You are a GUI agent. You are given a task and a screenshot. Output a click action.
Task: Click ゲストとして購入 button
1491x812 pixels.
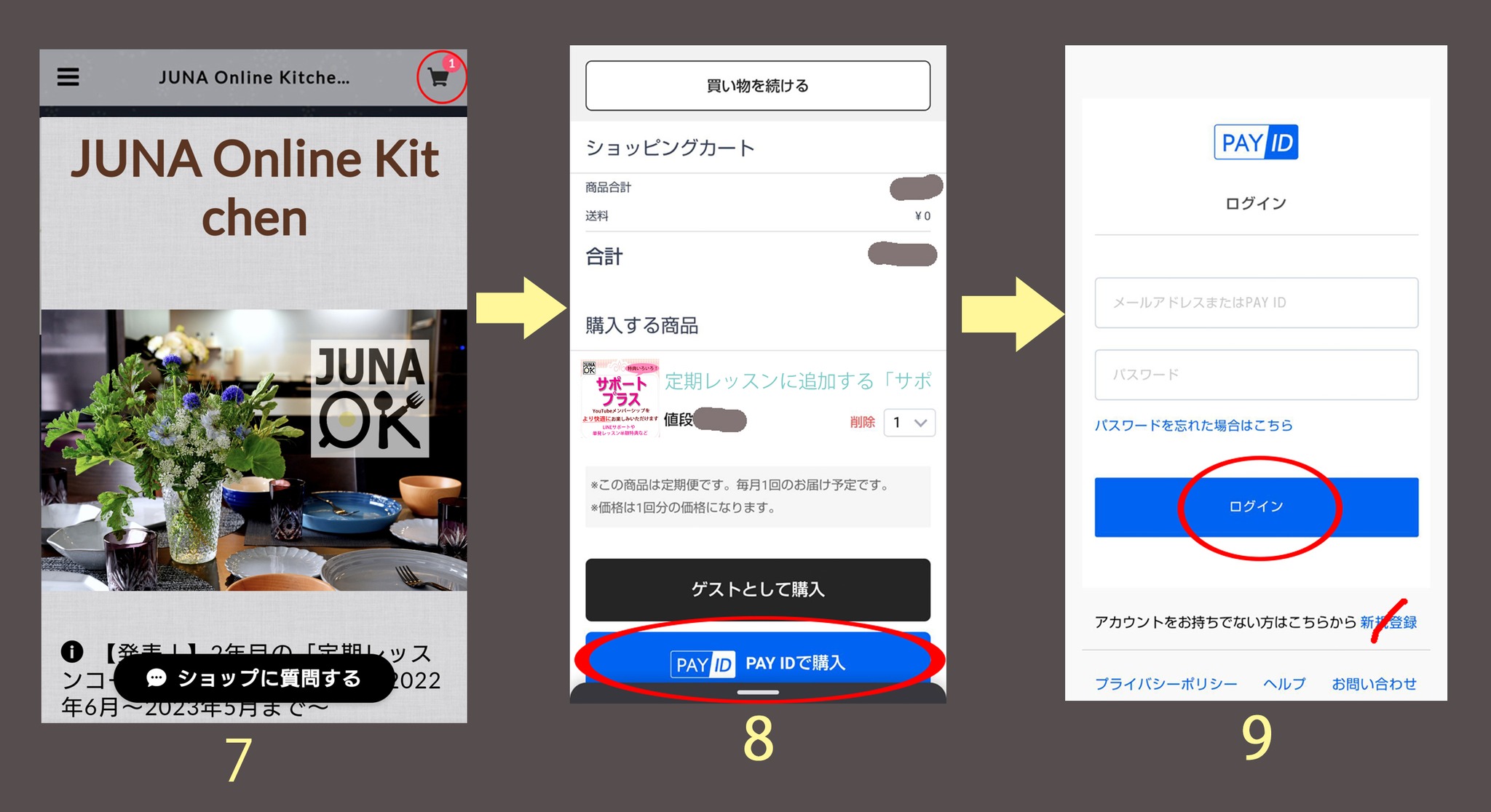(758, 589)
